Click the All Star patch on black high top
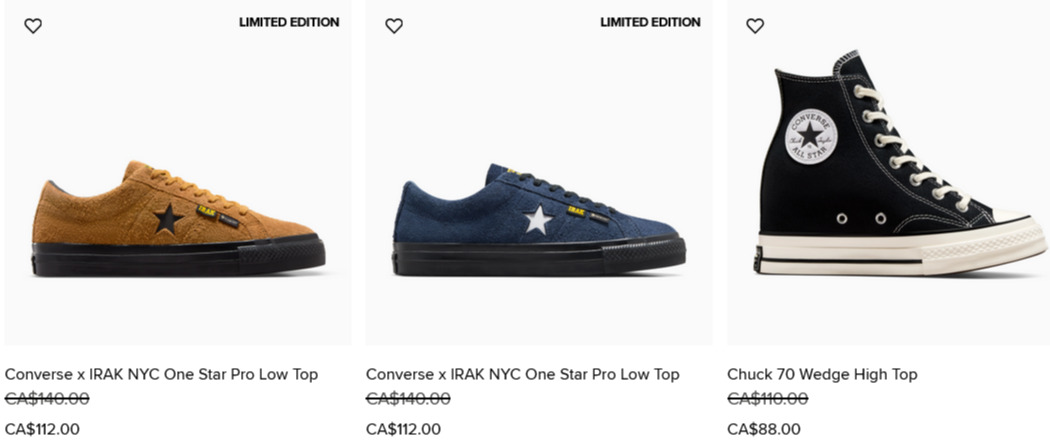Image resolution: width=1050 pixels, height=440 pixels. pos(810,137)
